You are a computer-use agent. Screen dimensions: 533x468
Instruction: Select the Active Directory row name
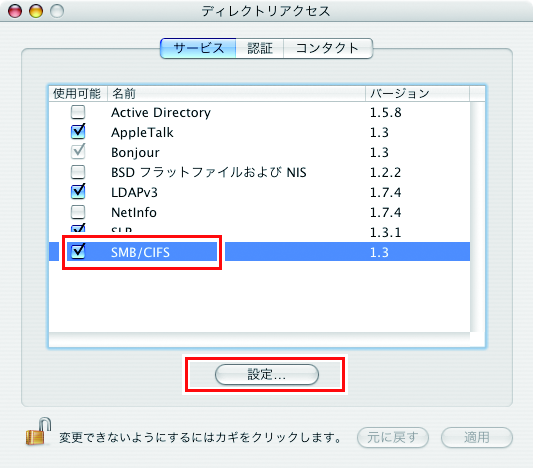point(161,112)
